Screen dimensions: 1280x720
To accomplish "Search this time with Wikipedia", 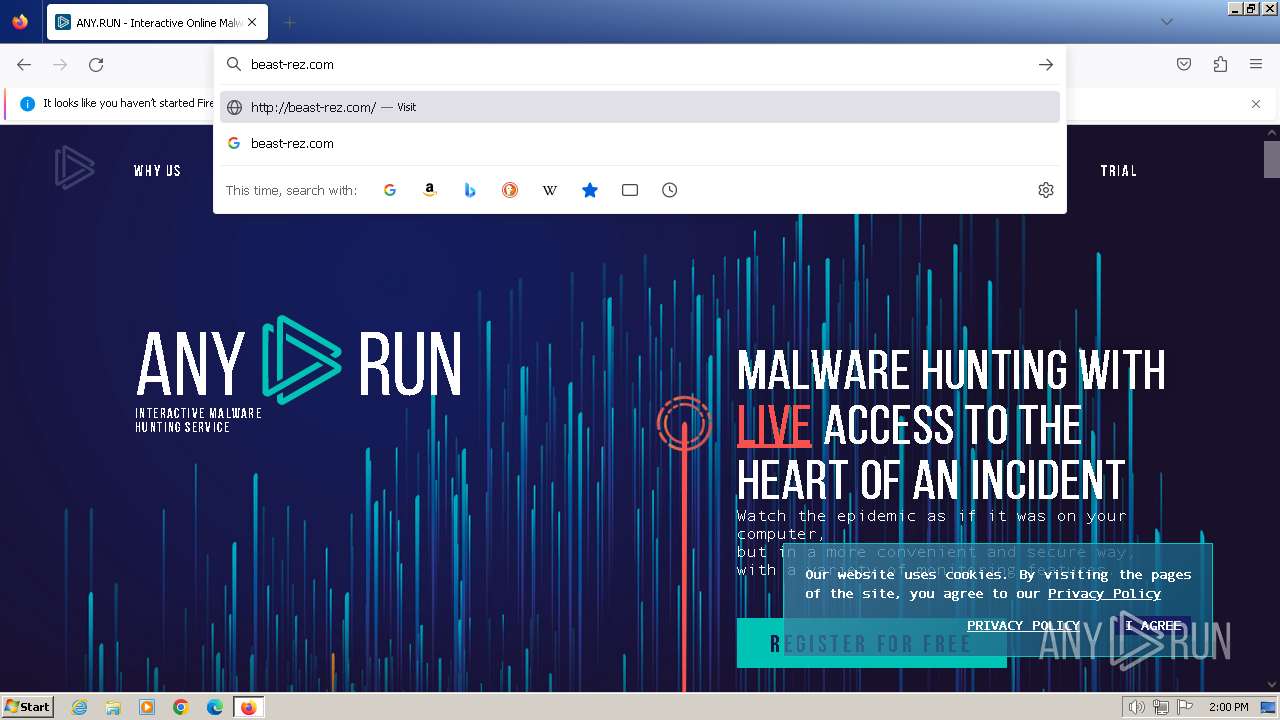I will coord(550,190).
